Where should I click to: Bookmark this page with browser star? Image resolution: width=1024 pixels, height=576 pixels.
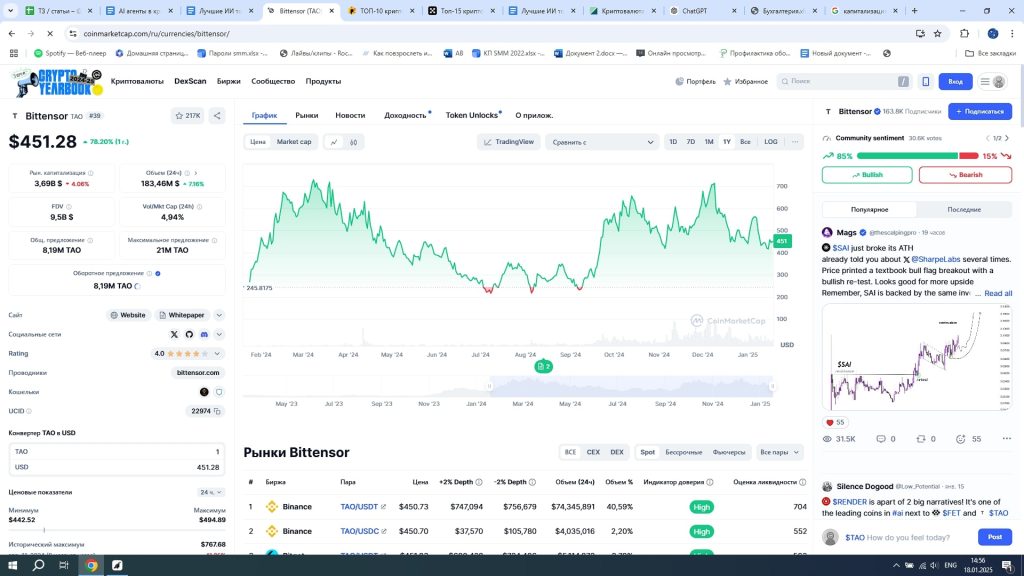(x=938, y=33)
